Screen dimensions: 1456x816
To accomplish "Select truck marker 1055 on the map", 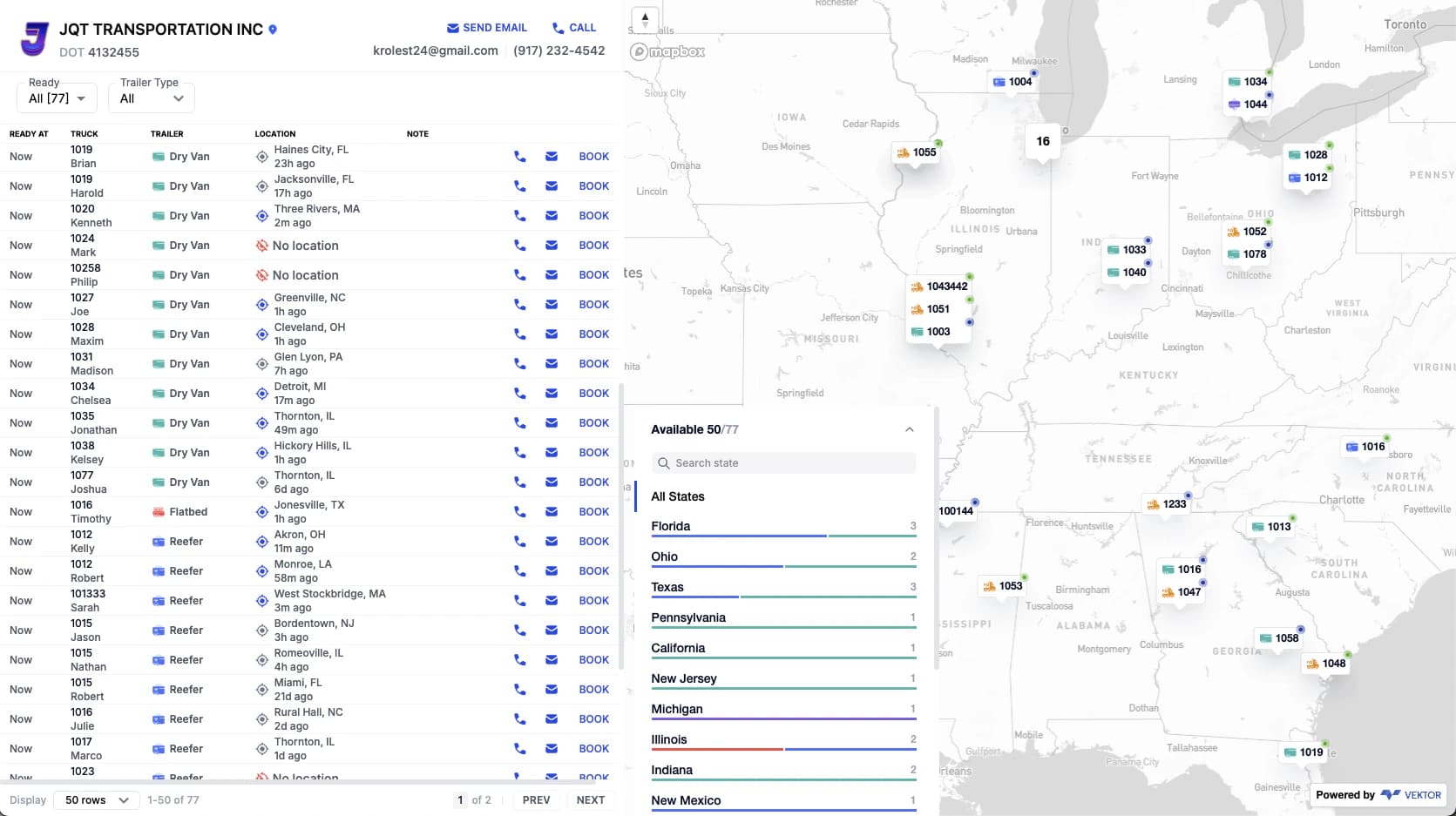I will (917, 152).
